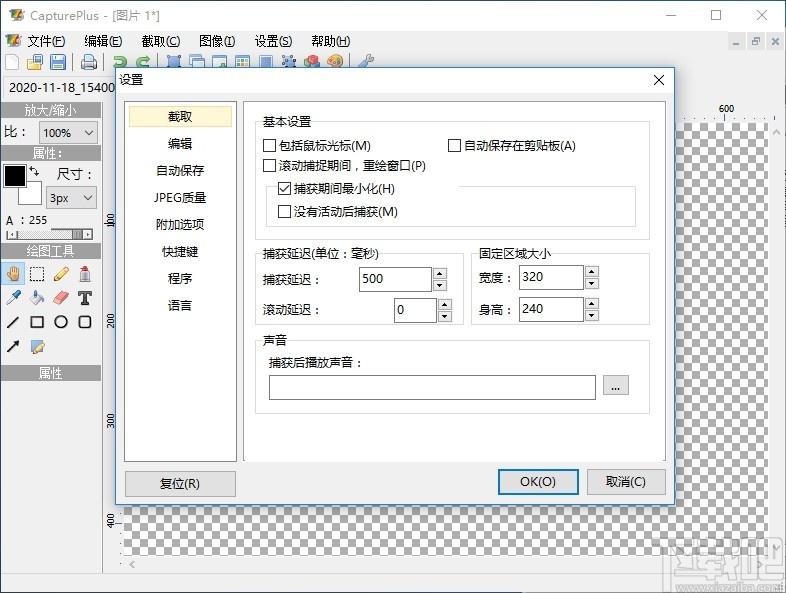Screen dimensions: 786x593
Task: Increase 身高 value with up arrow
Action: point(592,303)
